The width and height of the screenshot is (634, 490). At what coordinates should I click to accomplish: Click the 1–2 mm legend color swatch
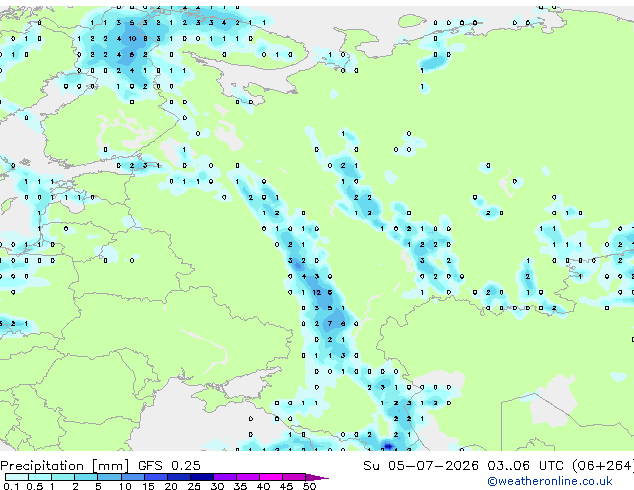pyautogui.click(x=63, y=477)
